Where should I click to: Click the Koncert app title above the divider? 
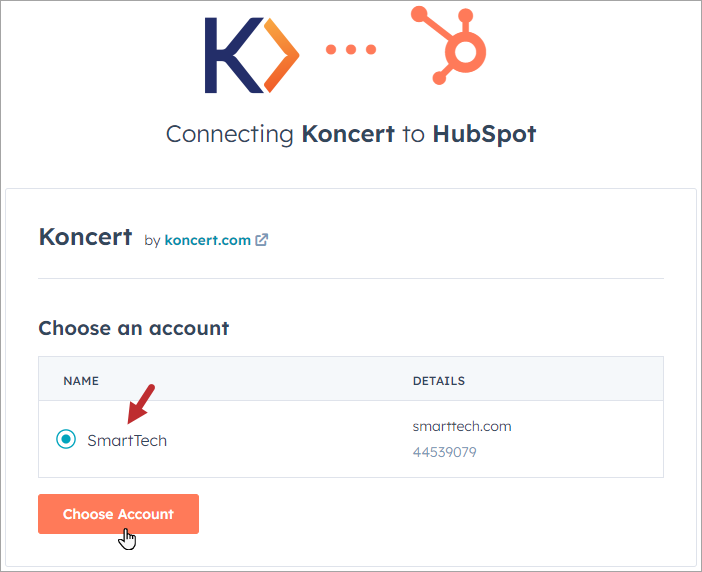tap(86, 237)
